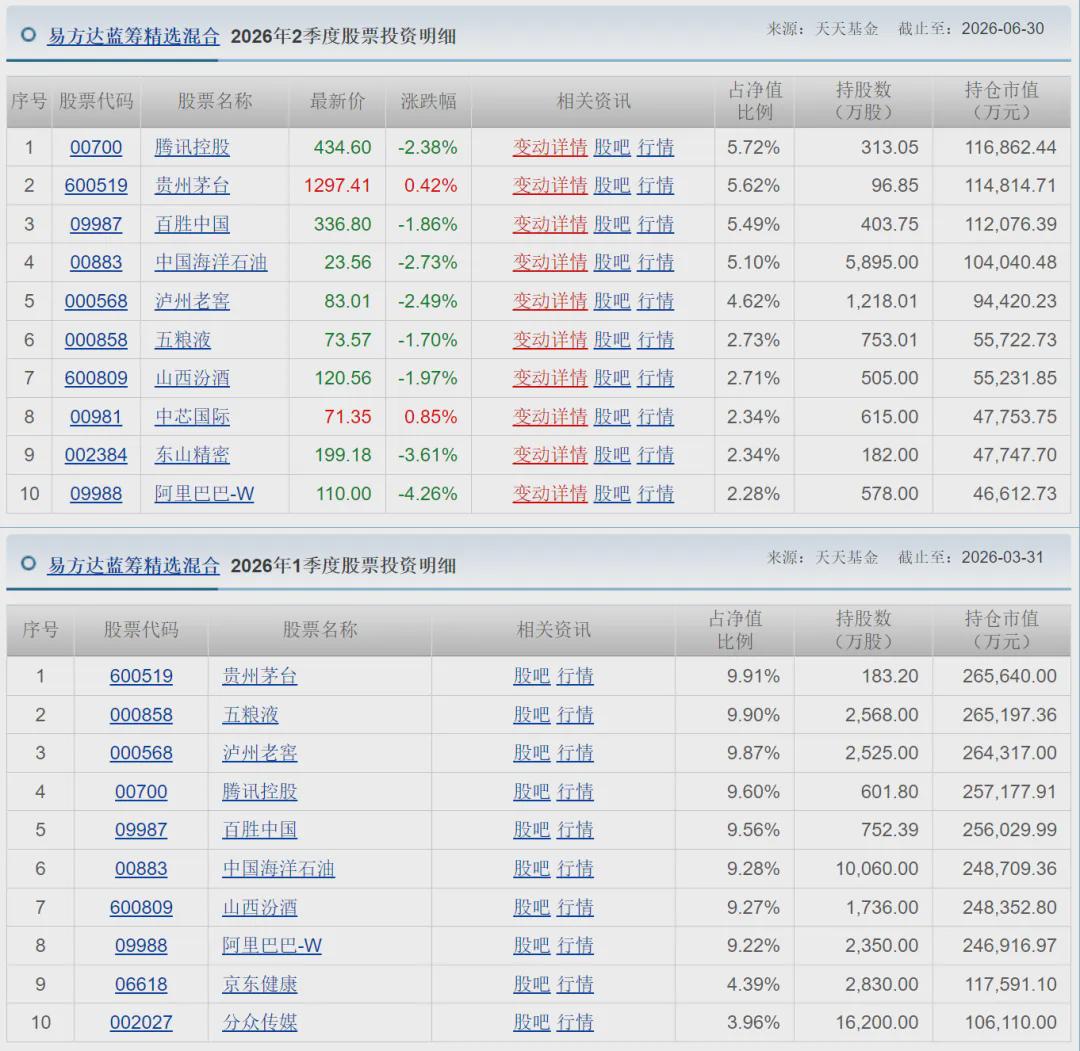Image resolution: width=1080 pixels, height=1051 pixels.
Task: Open 股吧 for 分众传媒
Action: tap(531, 1023)
